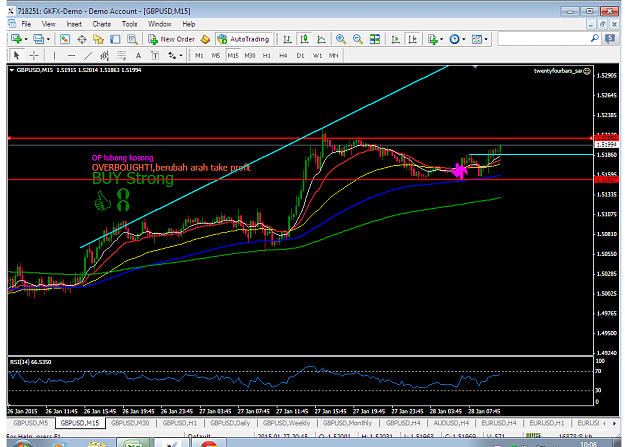This screenshot has height=447, width=625.
Task: Set the timeframe to M1
Action: (x=199, y=56)
